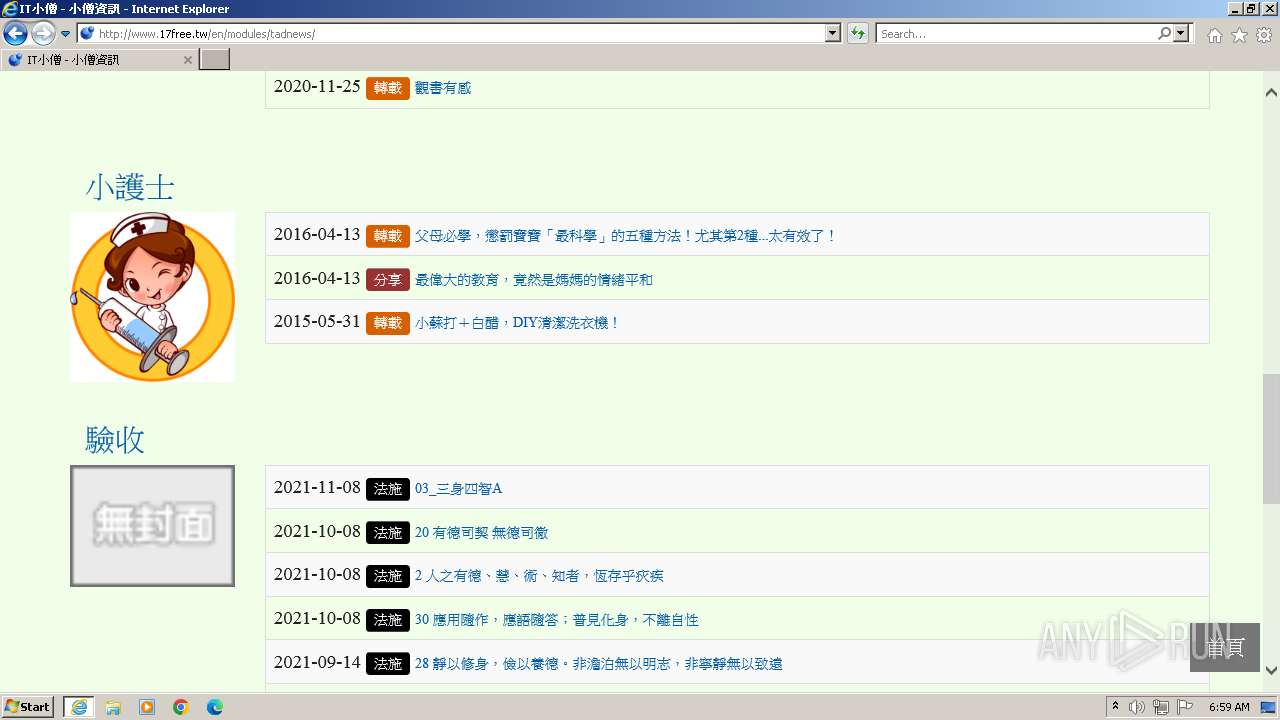Launch Edge from the taskbar
The width and height of the screenshot is (1280, 720).
[215, 707]
